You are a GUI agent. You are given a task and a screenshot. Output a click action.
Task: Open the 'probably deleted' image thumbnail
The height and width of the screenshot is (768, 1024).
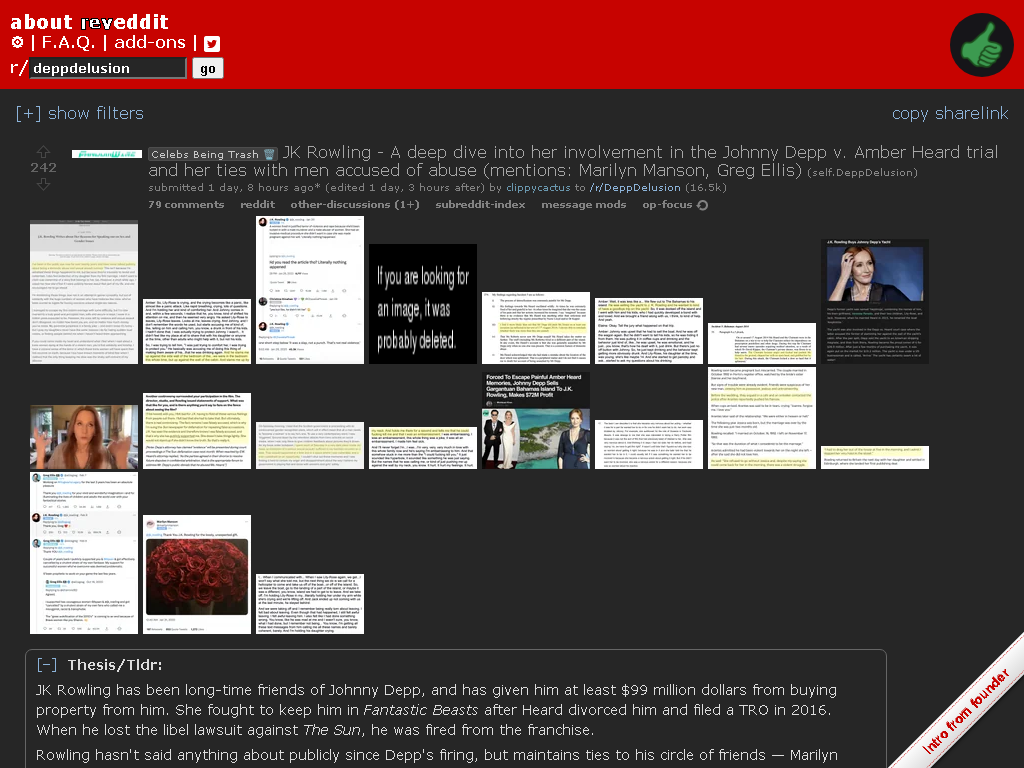point(423,304)
